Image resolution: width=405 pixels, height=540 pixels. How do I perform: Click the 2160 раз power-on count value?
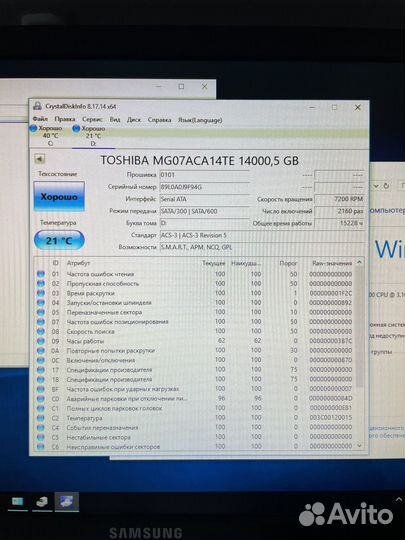pos(339,211)
